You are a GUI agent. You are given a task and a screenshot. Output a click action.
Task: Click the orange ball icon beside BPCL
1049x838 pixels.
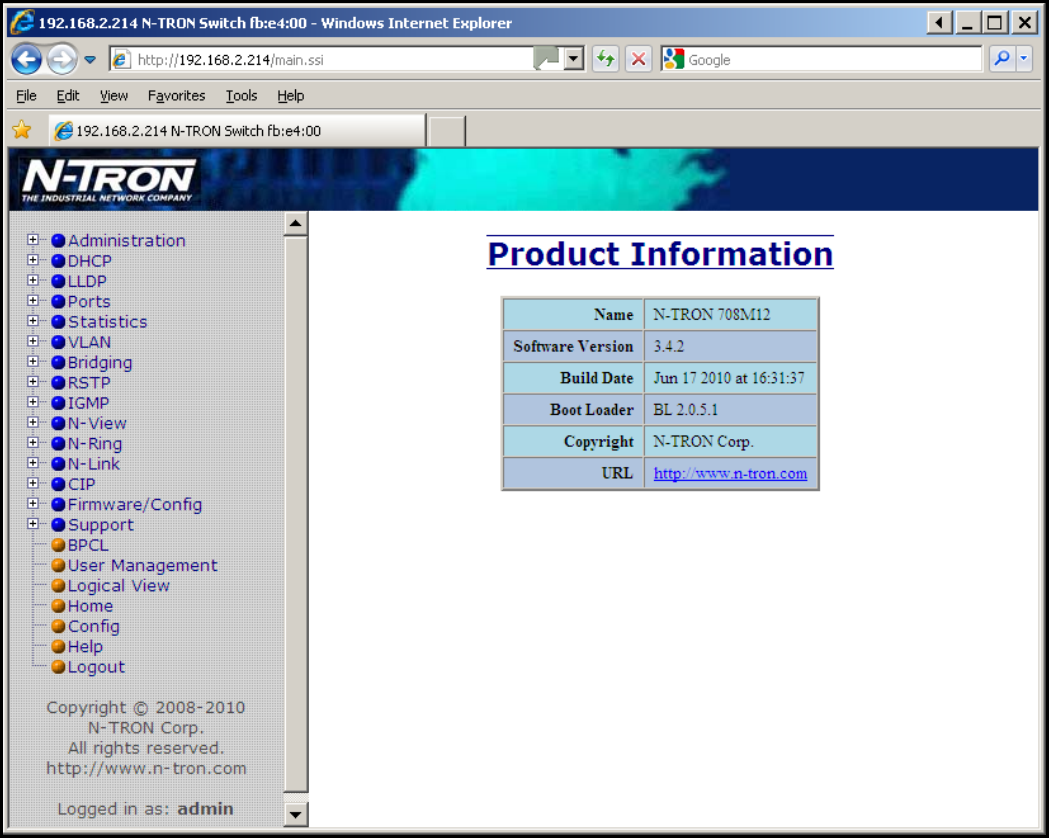58,545
